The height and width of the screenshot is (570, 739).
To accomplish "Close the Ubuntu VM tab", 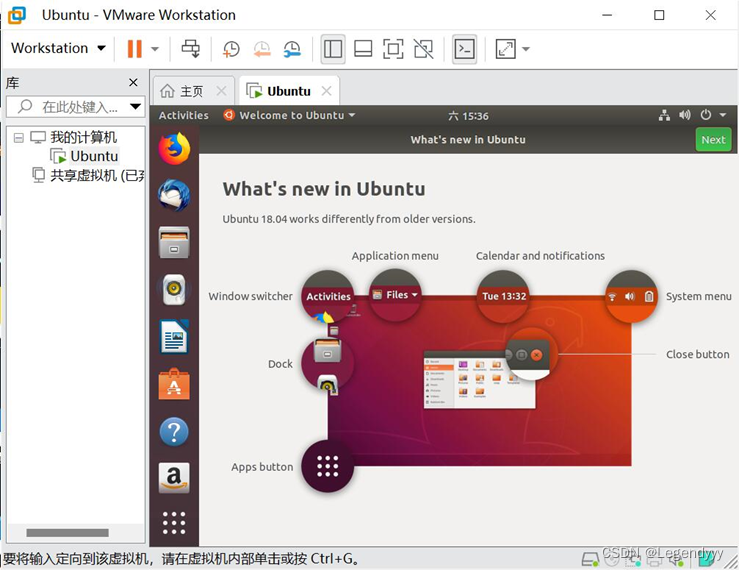I will (x=326, y=91).
